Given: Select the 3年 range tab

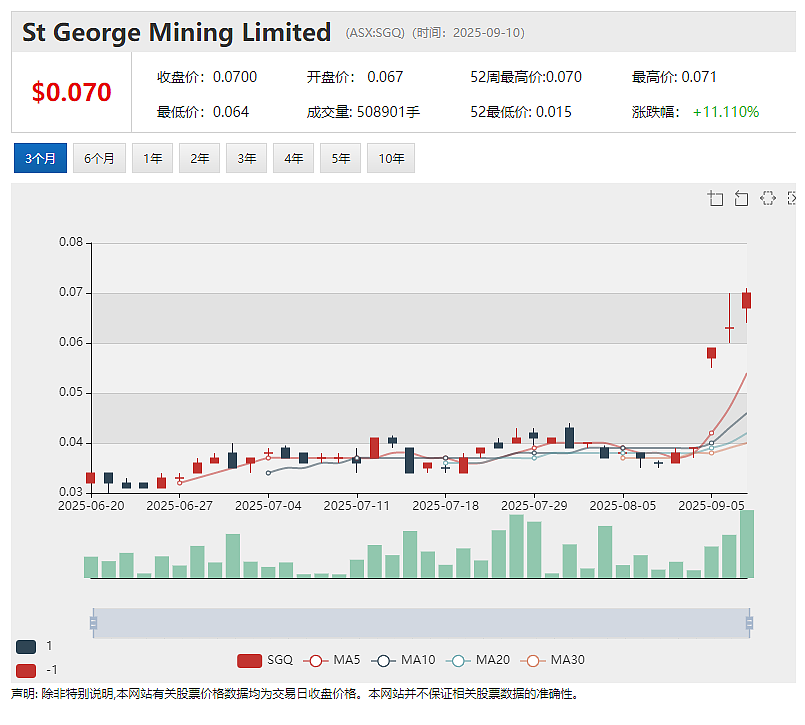Looking at the screenshot, I should click(x=246, y=158).
